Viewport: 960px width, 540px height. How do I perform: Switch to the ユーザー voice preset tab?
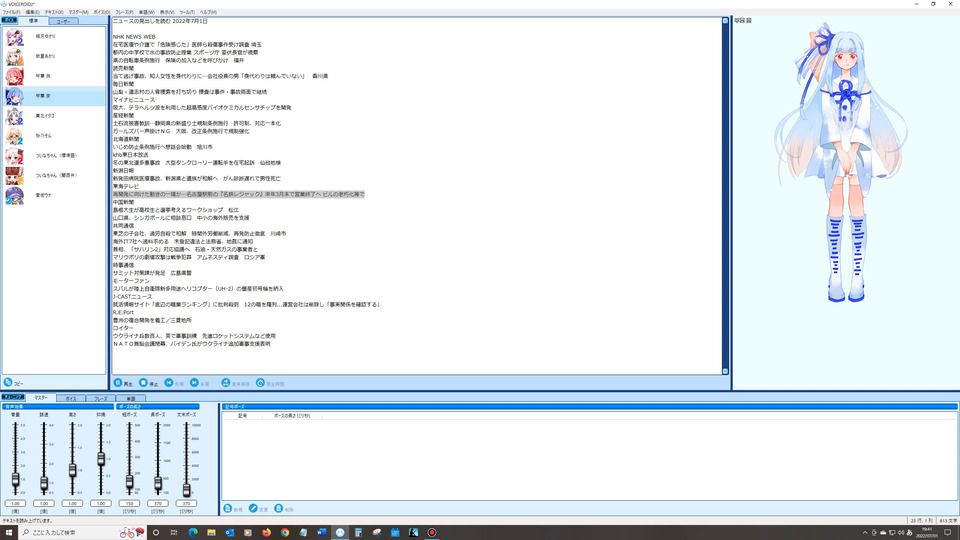tap(64, 21)
